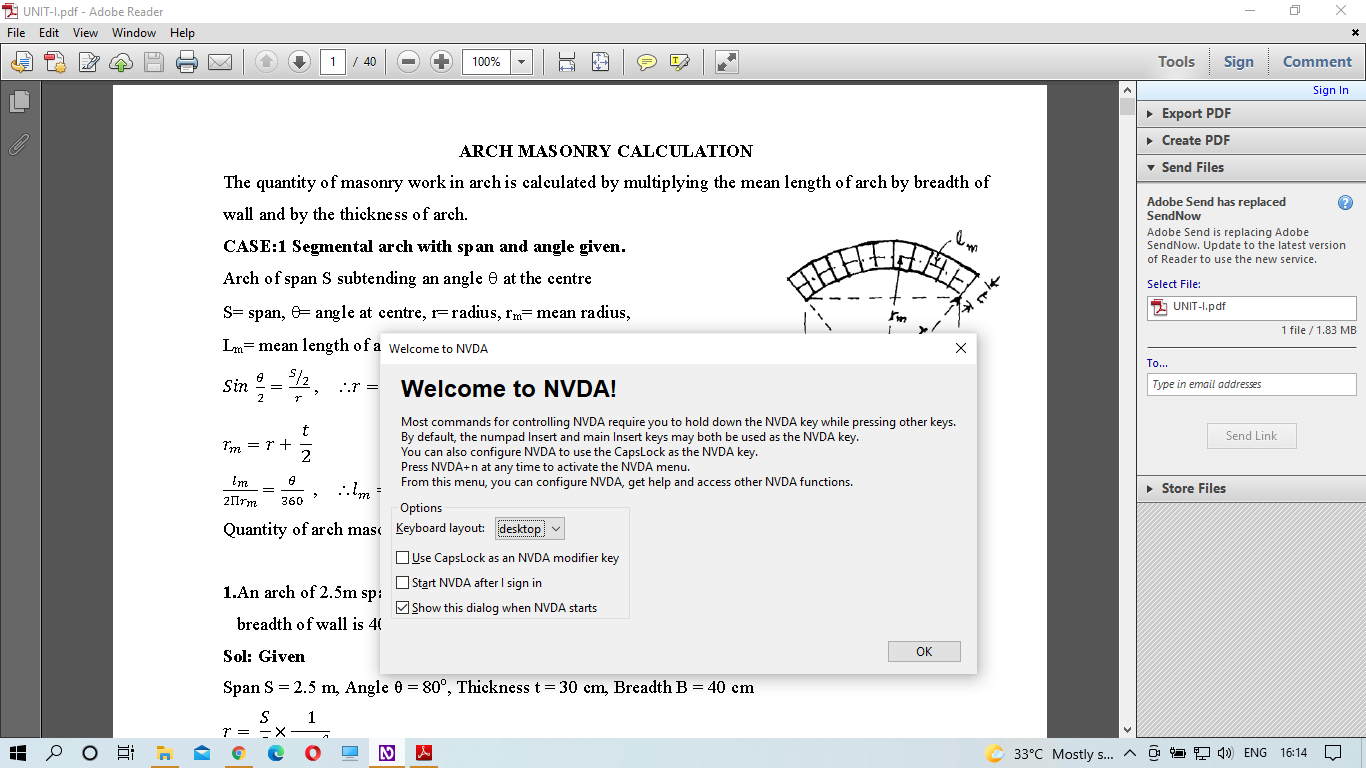Close the Welcome to NVDA dialog
Image resolution: width=1366 pixels, height=768 pixels.
(x=960, y=348)
